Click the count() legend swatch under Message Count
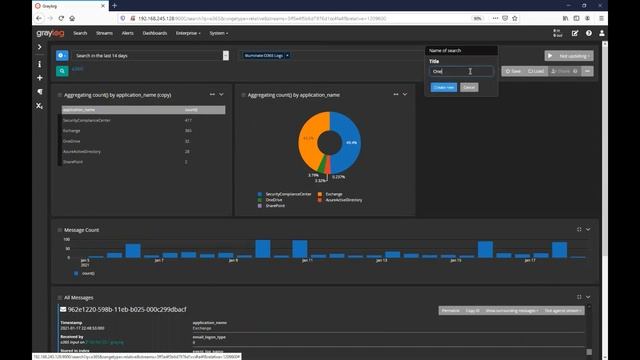 click(76, 273)
